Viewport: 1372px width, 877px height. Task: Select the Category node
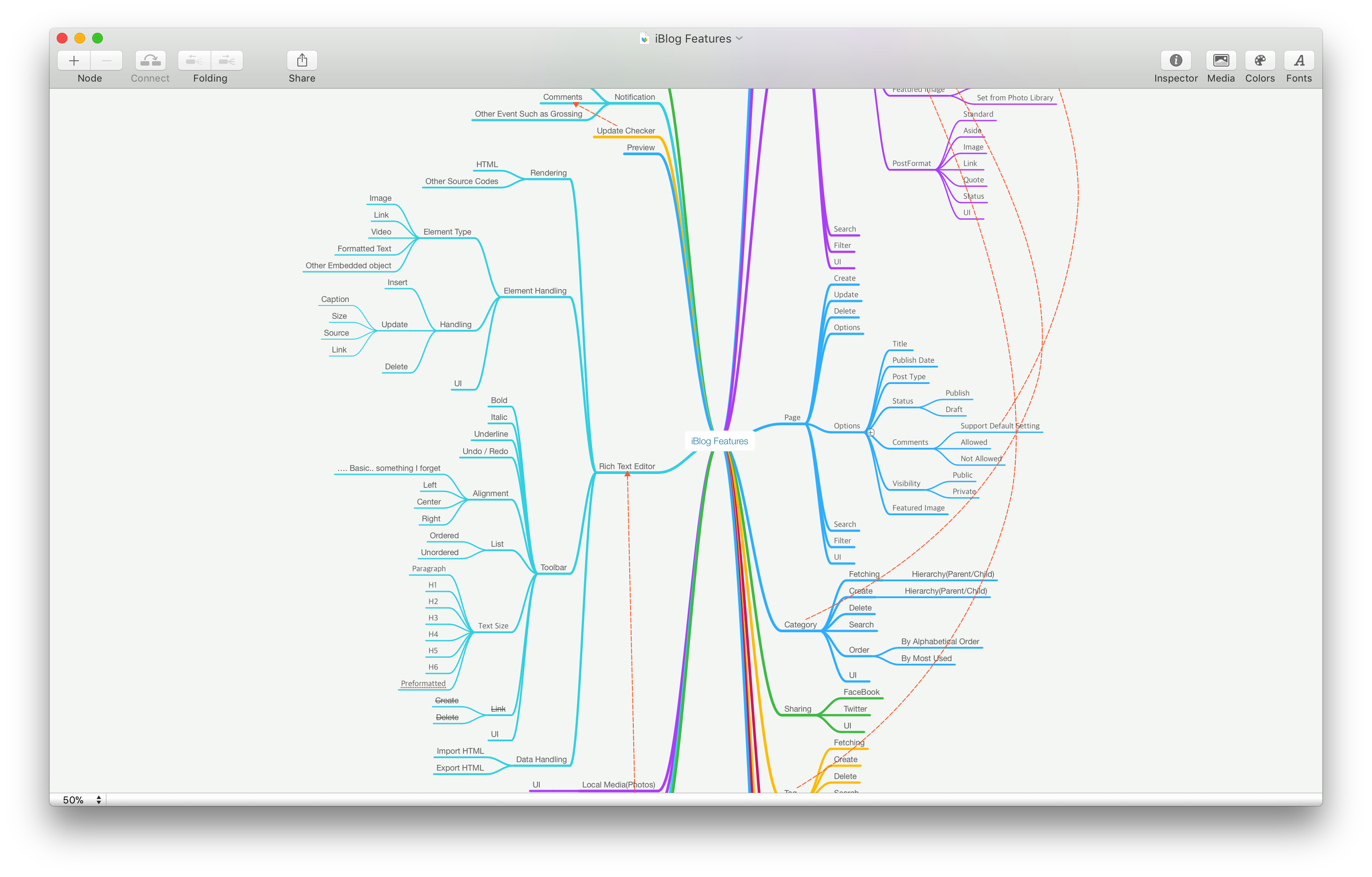[x=800, y=625]
